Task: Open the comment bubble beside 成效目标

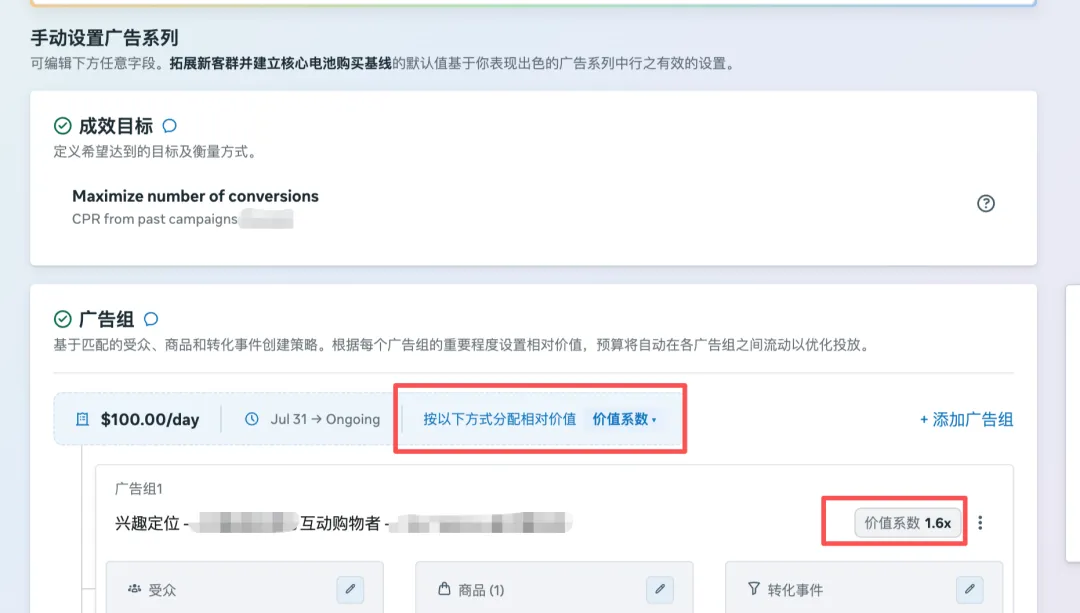Action: pyautogui.click(x=169, y=126)
